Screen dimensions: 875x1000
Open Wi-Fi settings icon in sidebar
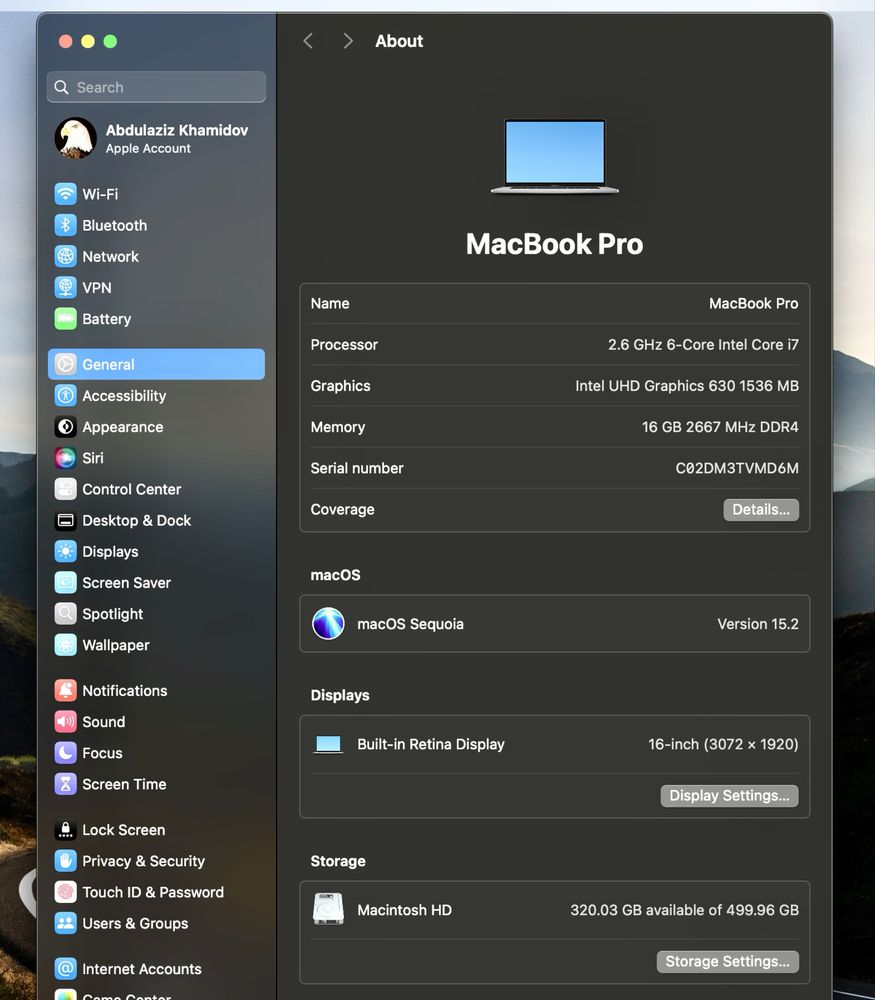(65, 194)
